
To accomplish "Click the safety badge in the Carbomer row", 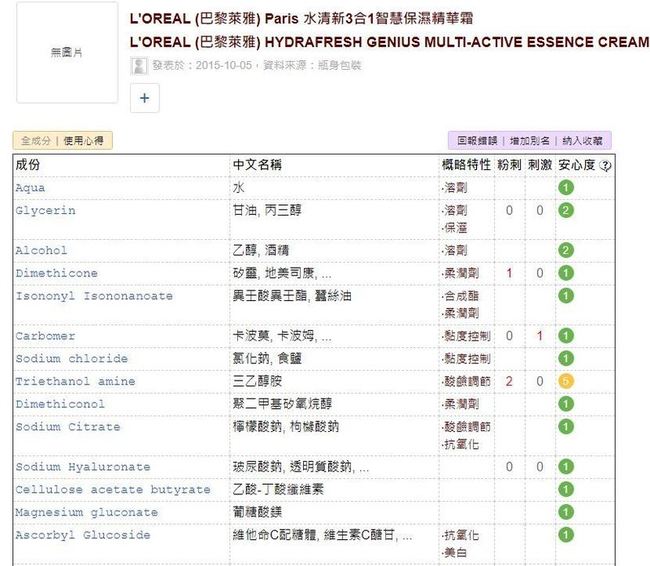I will pos(566,335).
